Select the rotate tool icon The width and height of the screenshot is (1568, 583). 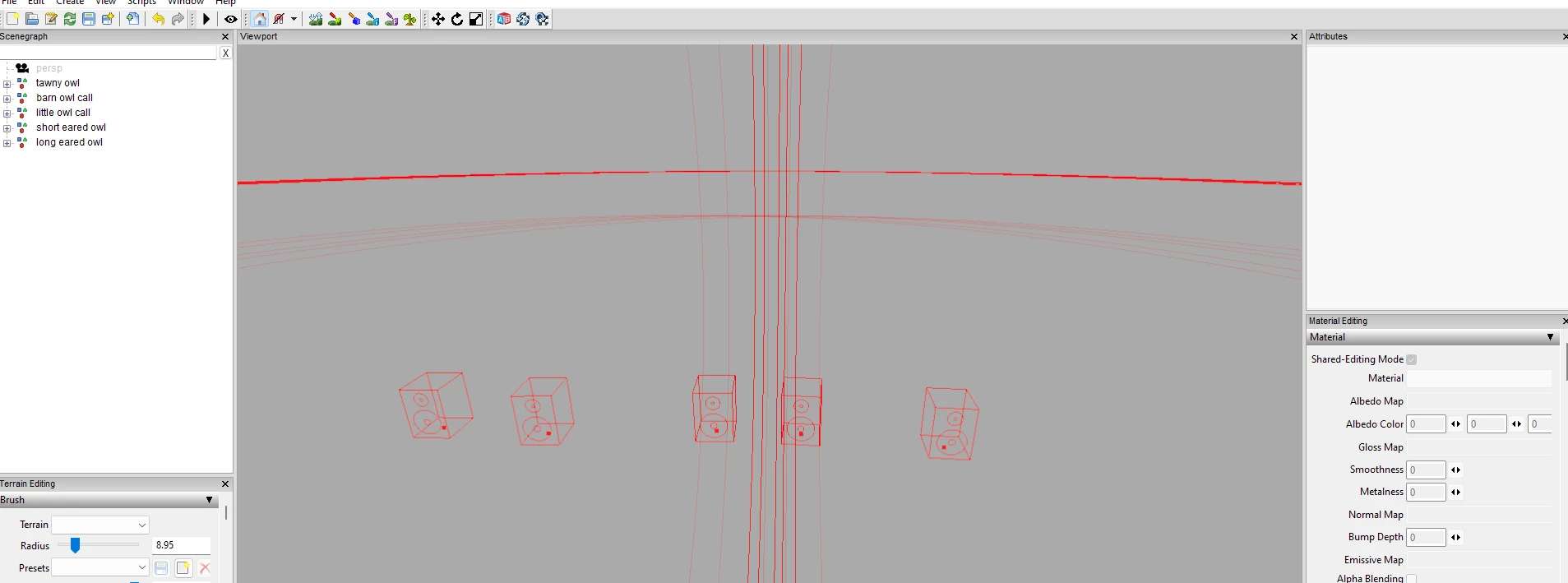click(457, 19)
